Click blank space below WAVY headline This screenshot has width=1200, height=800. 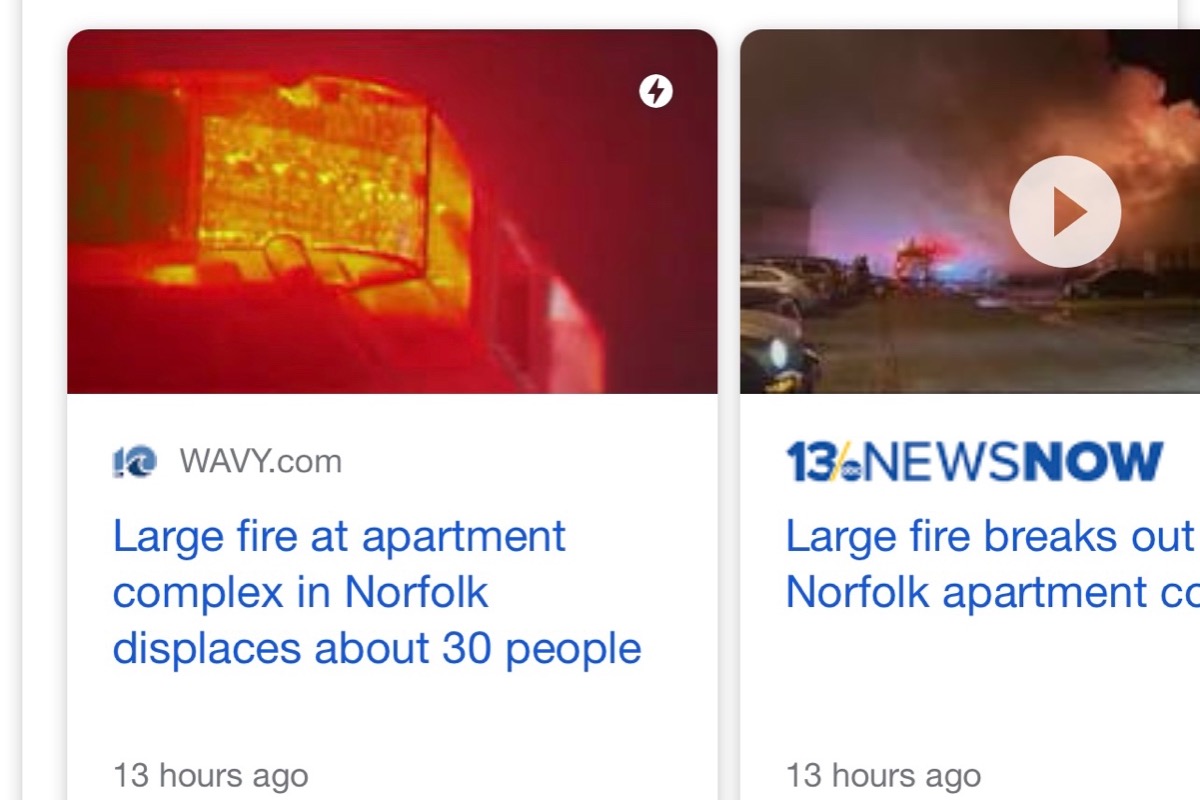392,715
